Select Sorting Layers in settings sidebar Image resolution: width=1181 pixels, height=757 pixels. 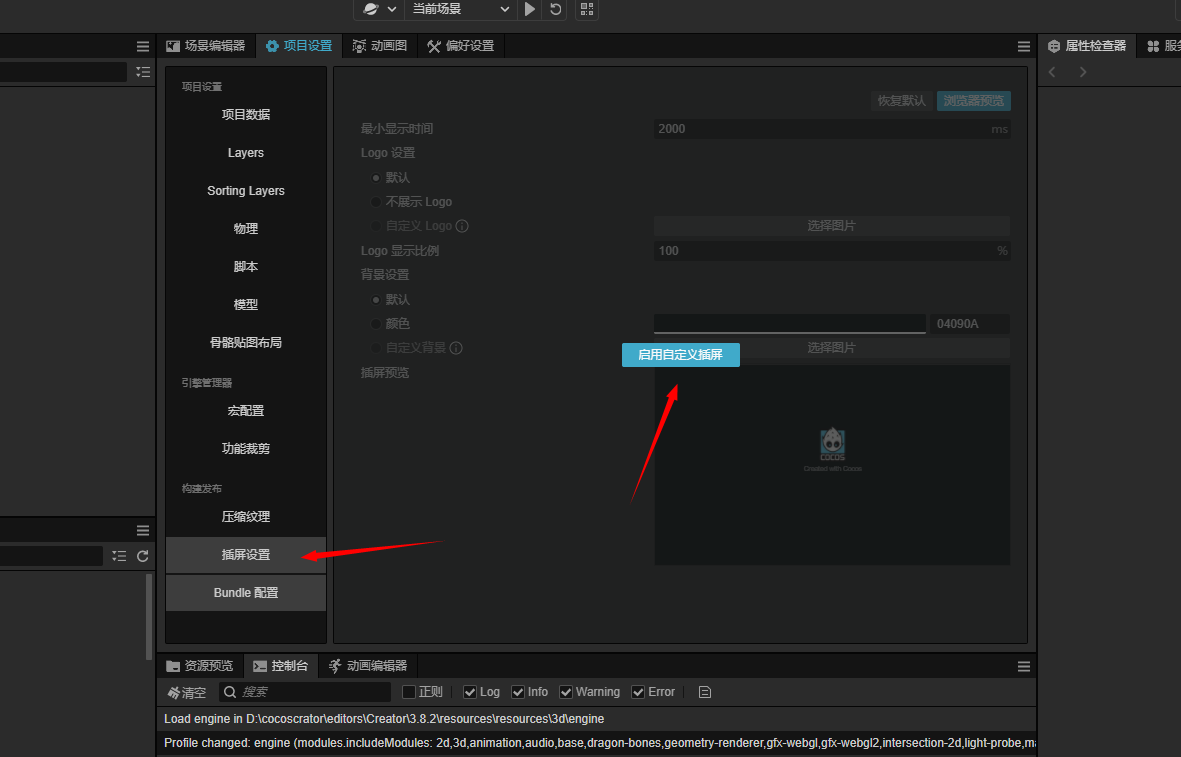pos(246,191)
